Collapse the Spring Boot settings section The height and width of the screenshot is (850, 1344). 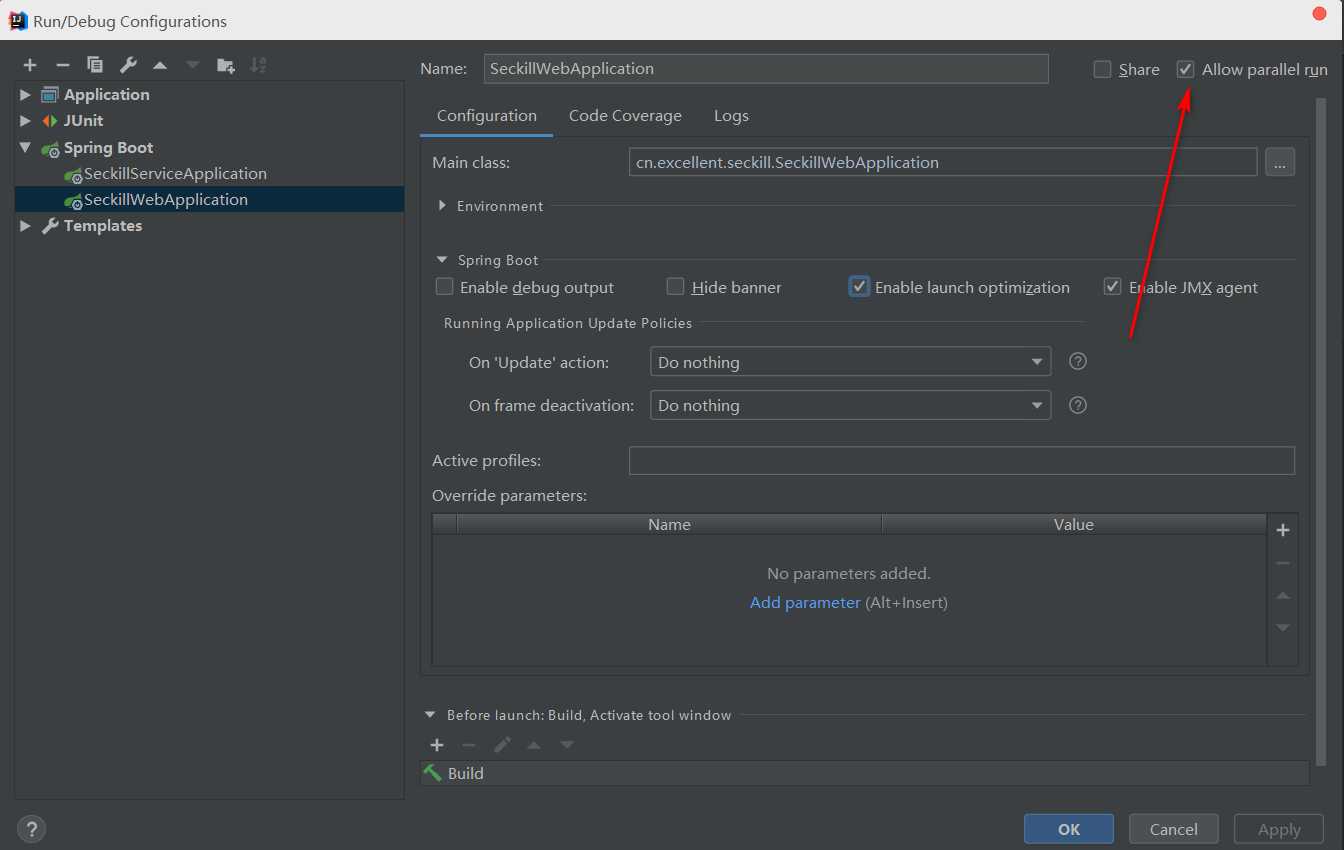point(442,260)
